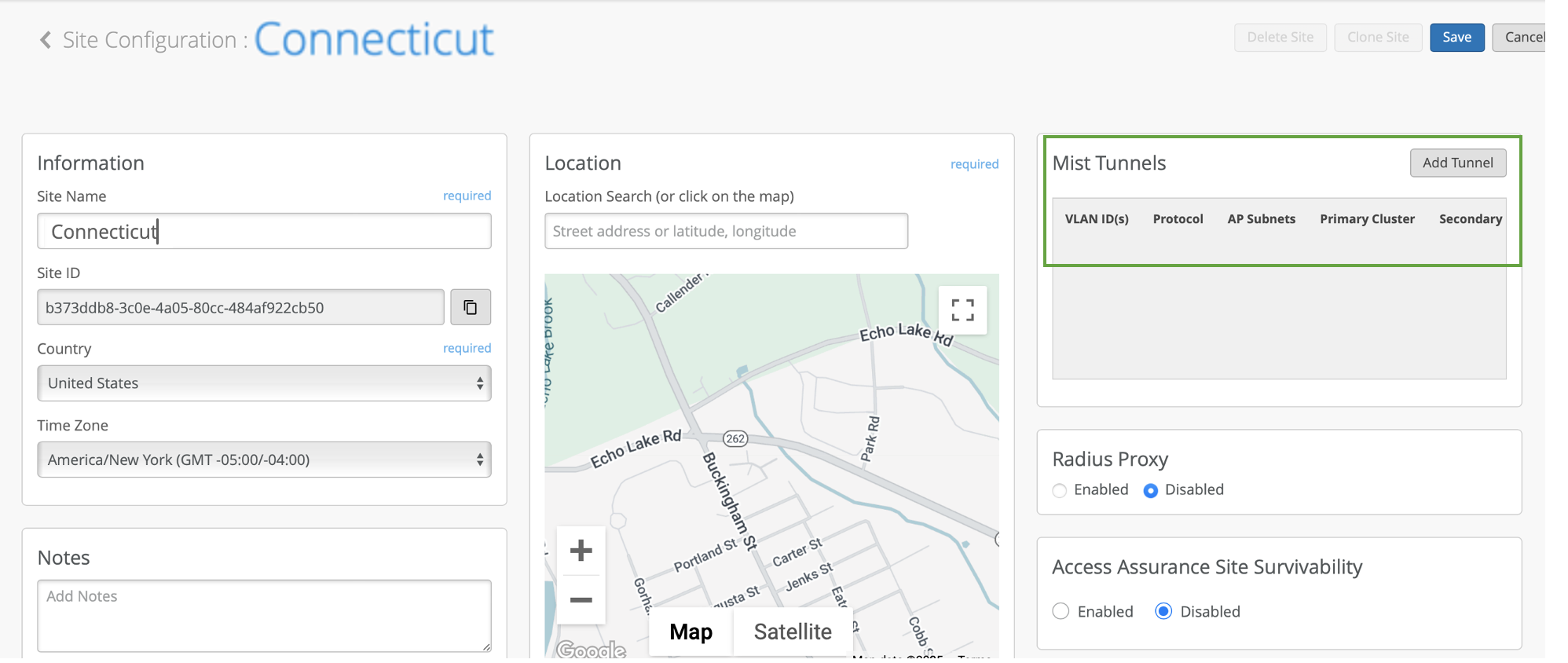The image size is (1568, 663).
Task: Switch to Satellite map view
Action: [x=792, y=632]
